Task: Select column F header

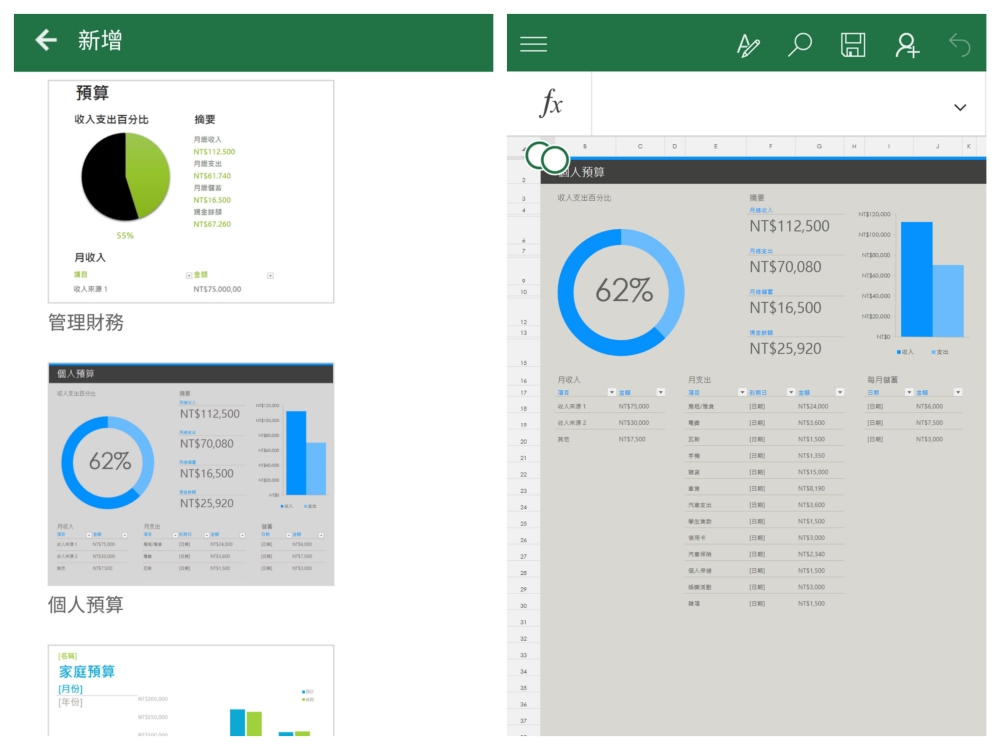Action: [772, 147]
